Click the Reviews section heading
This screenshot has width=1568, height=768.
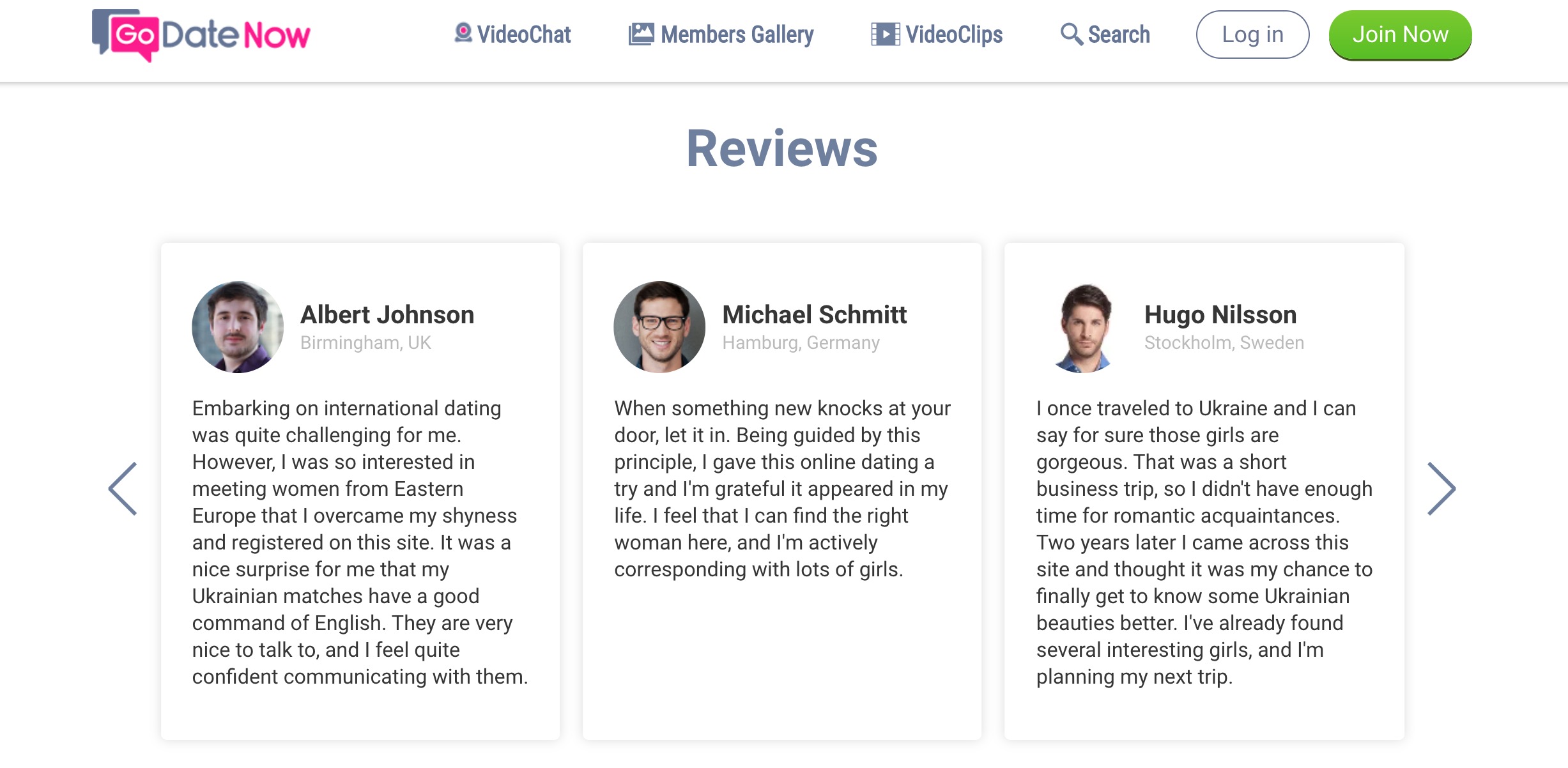pos(782,148)
